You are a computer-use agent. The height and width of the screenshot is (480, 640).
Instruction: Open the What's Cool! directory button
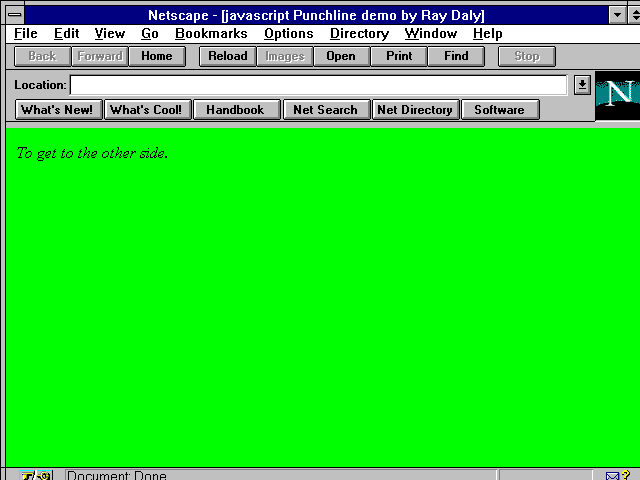pos(148,110)
